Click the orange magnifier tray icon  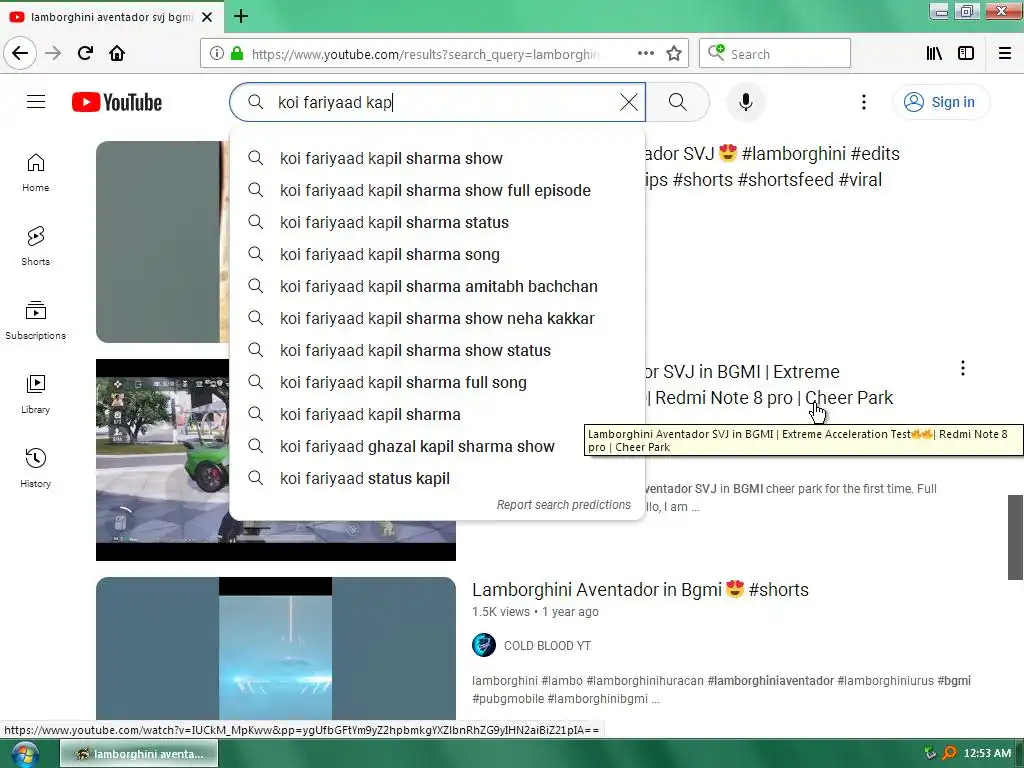(949, 753)
